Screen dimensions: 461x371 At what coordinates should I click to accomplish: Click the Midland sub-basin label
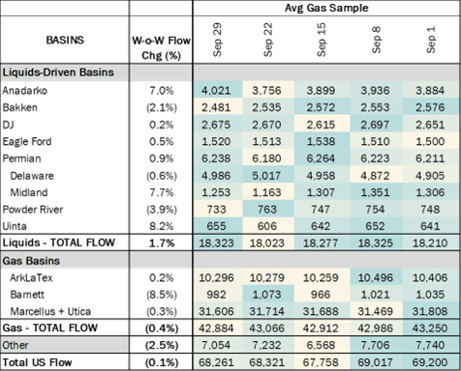point(29,193)
